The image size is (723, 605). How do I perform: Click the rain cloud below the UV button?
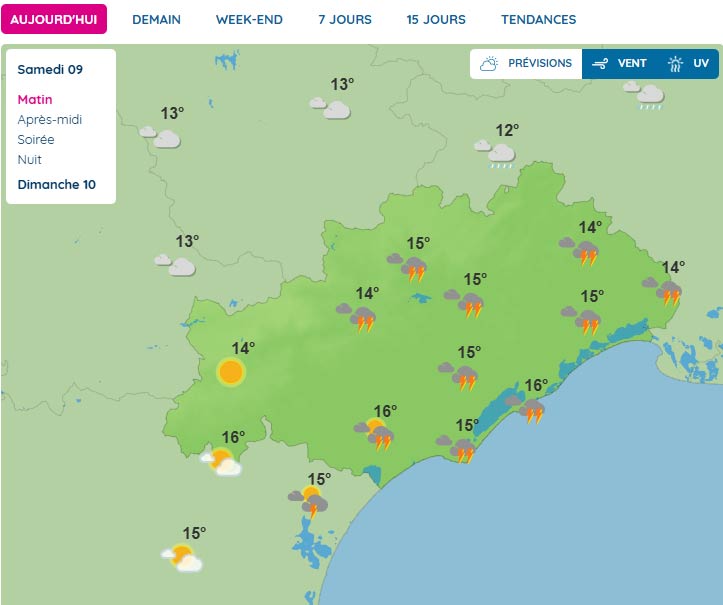pos(644,95)
